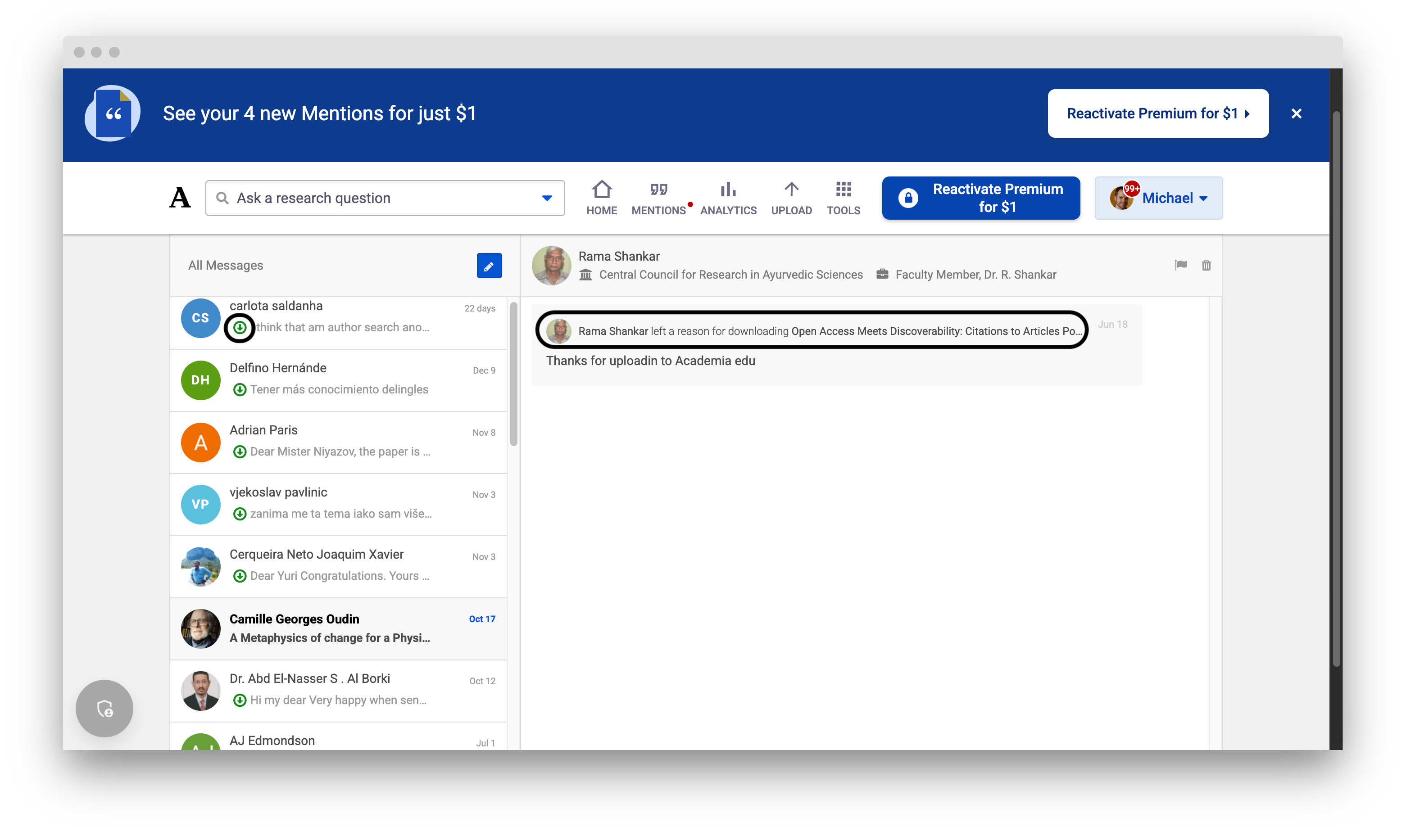This screenshot has height=840, width=1406.
Task: Flag the Rama Shankar conversation
Action: click(1181, 265)
